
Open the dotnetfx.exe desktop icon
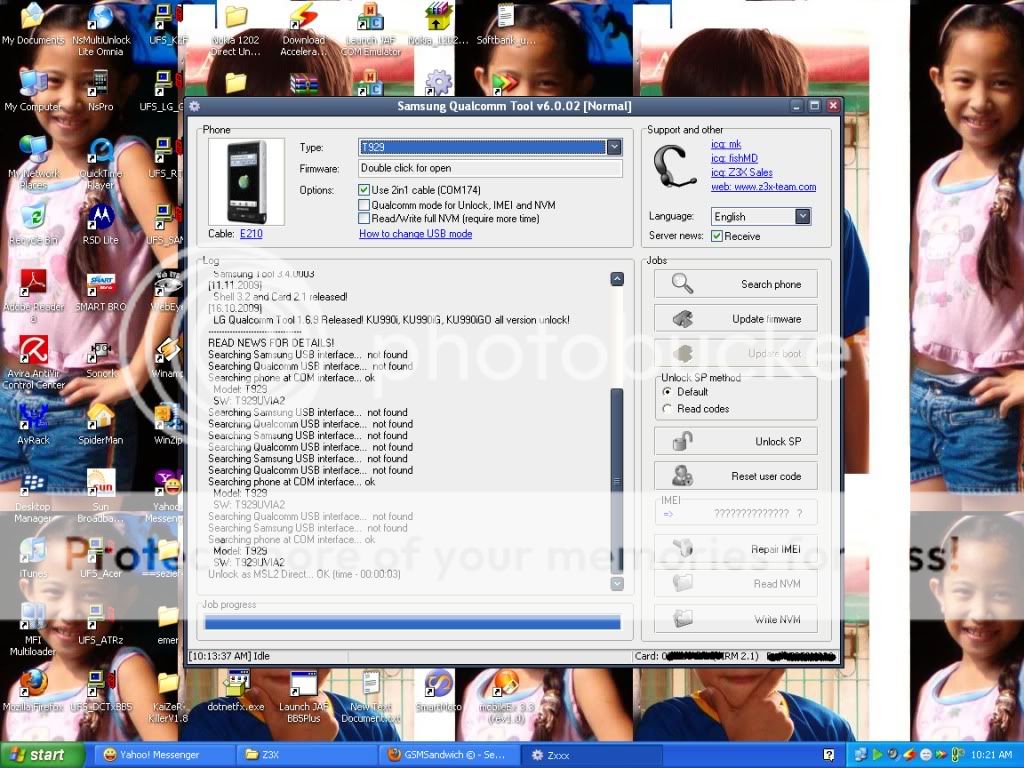236,692
